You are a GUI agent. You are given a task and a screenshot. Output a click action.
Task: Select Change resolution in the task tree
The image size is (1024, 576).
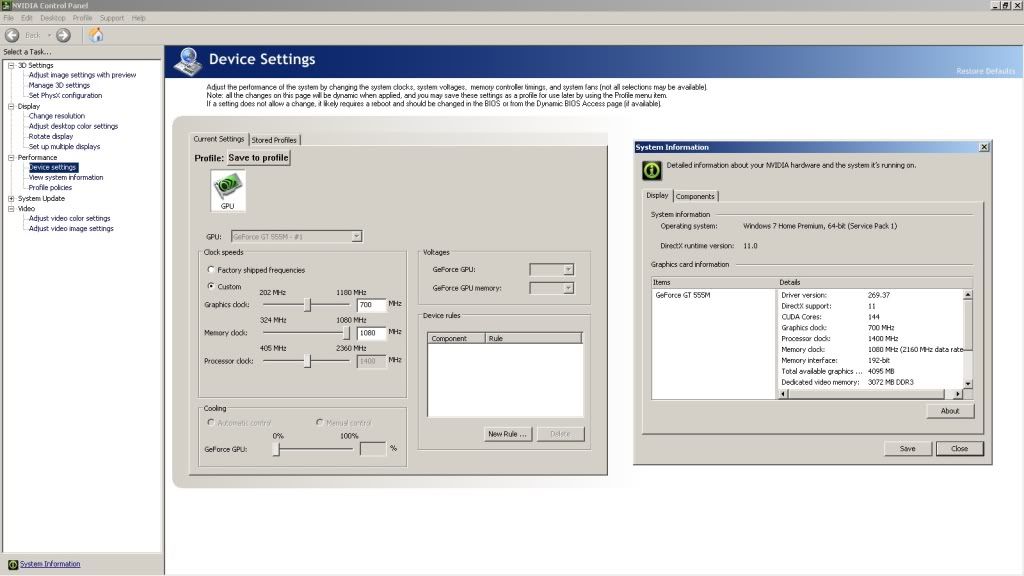point(57,116)
